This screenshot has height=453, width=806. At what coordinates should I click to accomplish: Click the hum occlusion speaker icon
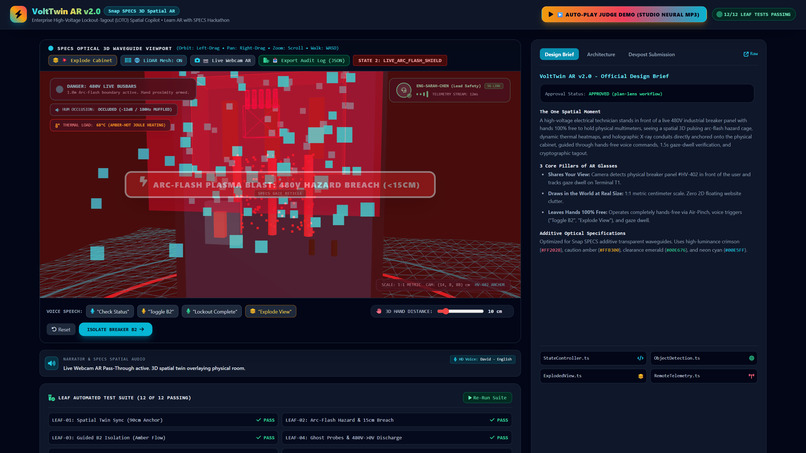click(57, 110)
